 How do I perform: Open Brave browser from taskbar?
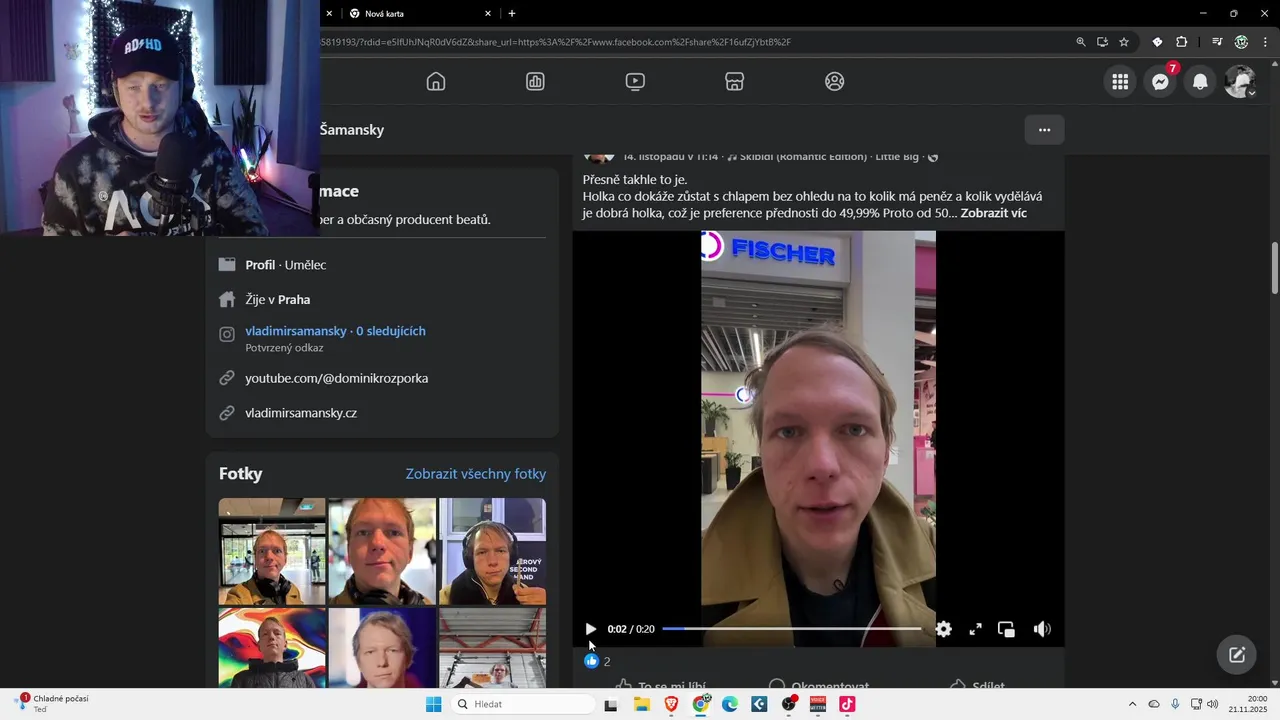(671, 704)
